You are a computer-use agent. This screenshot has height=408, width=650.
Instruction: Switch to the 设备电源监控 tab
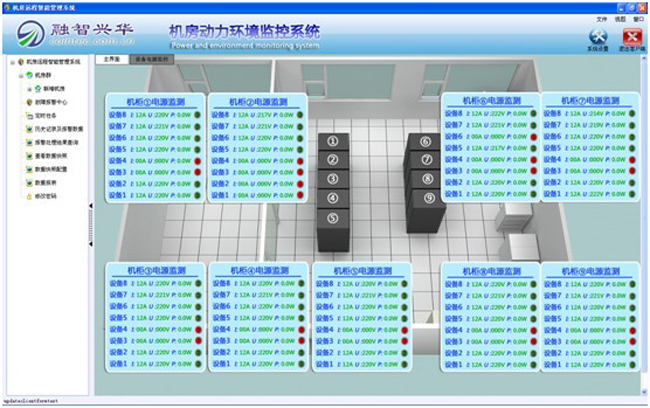152,60
